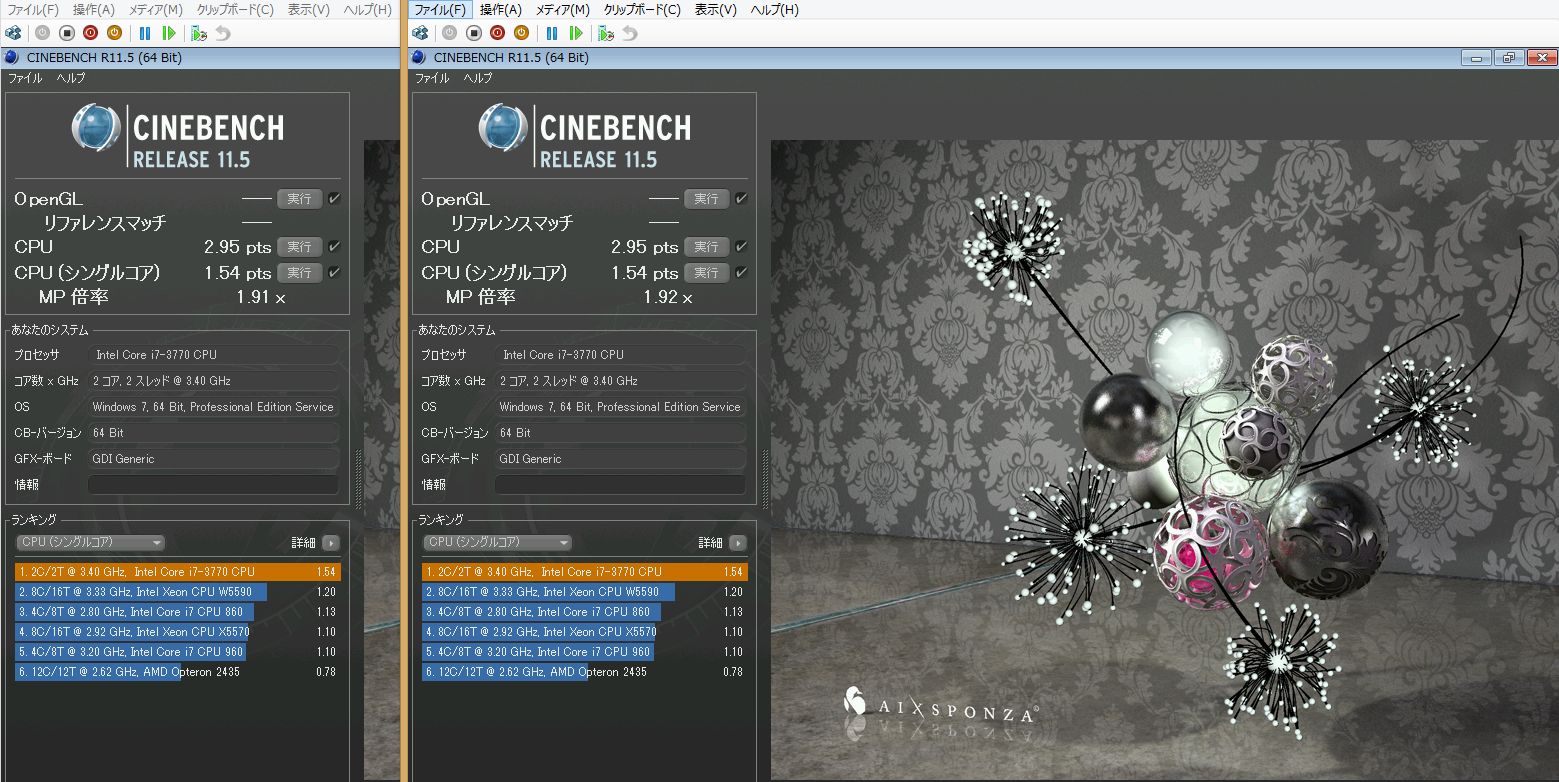
Task: Uncheck the CPU test checkbox in left Cinebench window
Action: point(334,247)
